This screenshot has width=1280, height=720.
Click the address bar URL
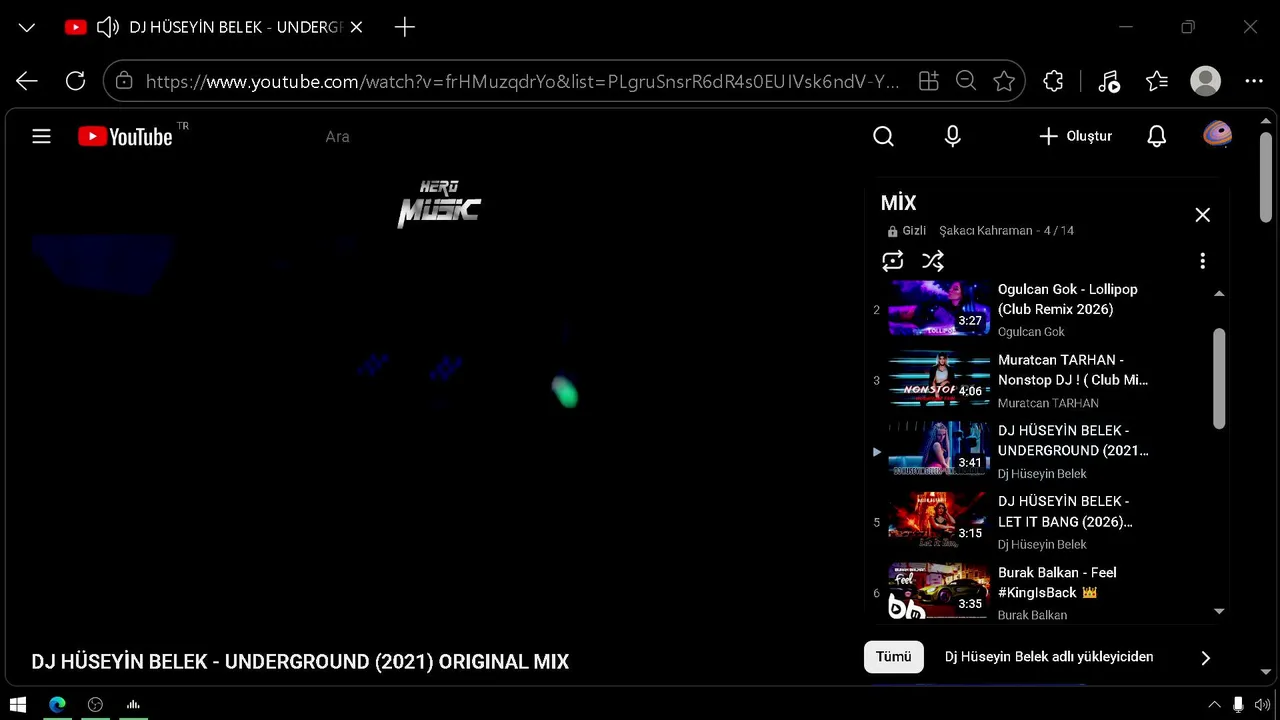pyautogui.click(x=522, y=82)
